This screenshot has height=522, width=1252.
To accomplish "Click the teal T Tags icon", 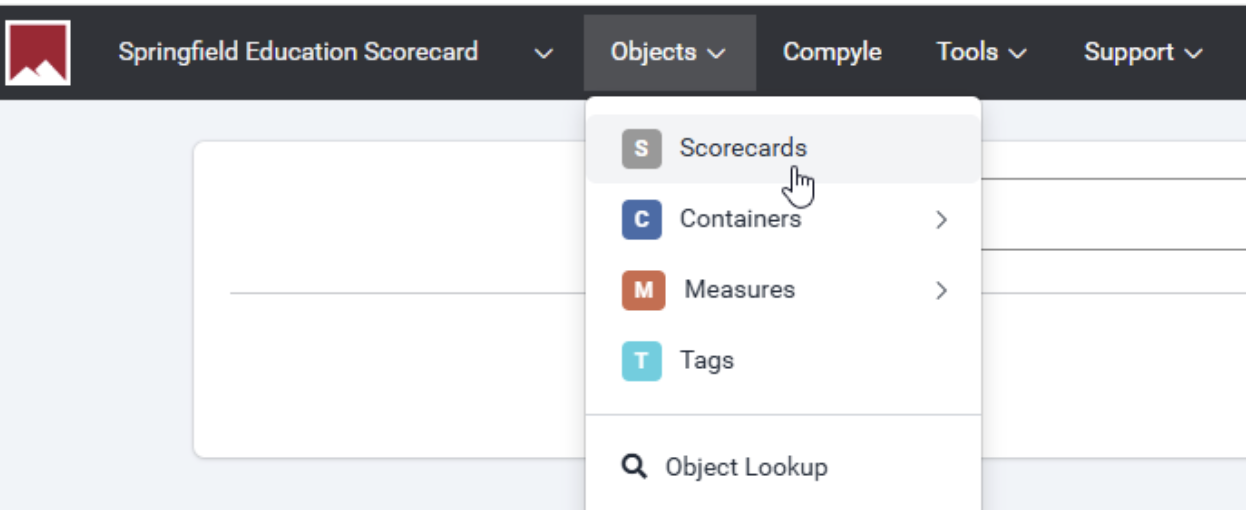I will tap(641, 361).
